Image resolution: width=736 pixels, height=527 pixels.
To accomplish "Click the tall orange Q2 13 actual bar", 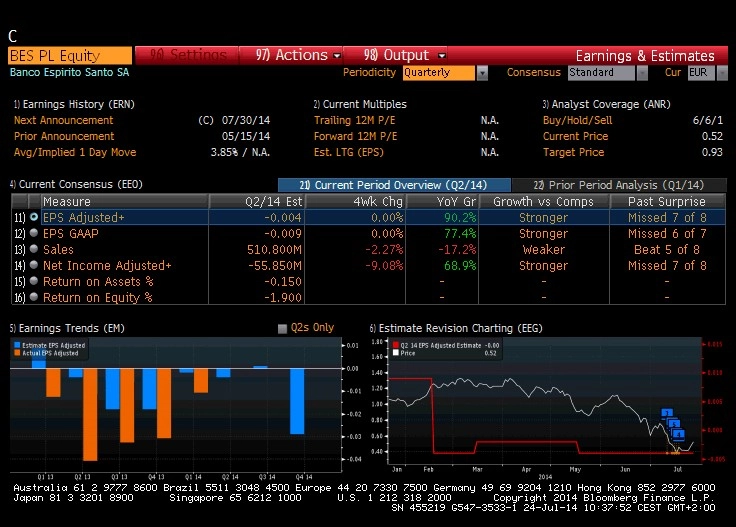I will (x=90, y=414).
